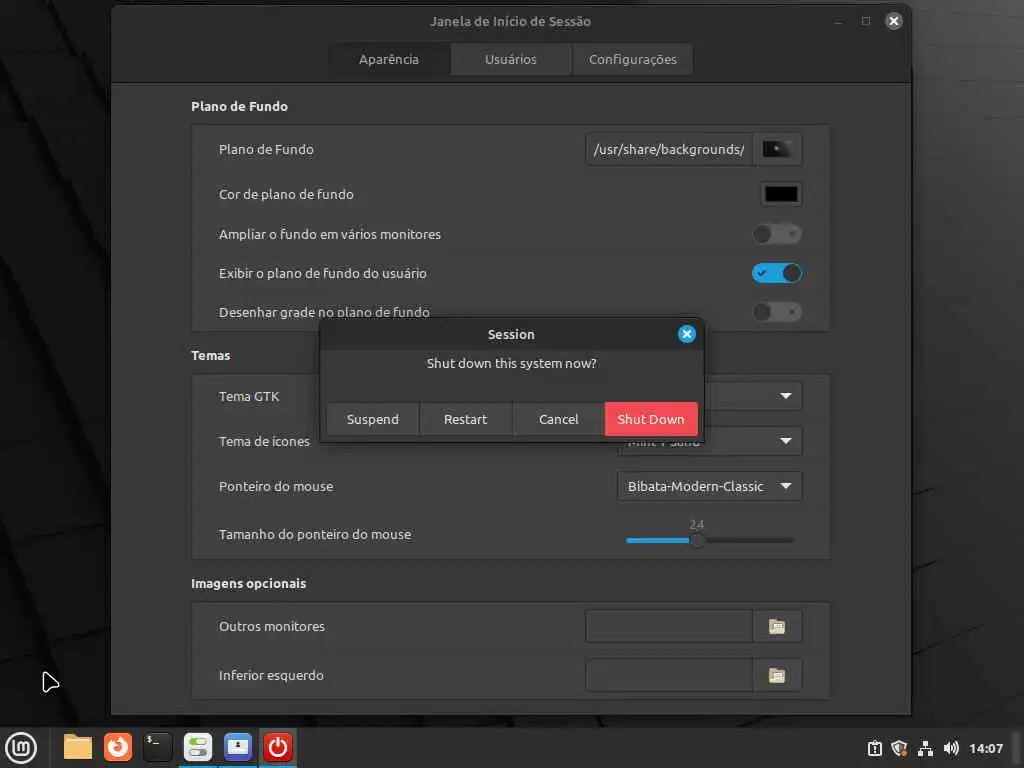Click the Restart button
Viewport: 1024px width, 768px height.
pos(466,419)
